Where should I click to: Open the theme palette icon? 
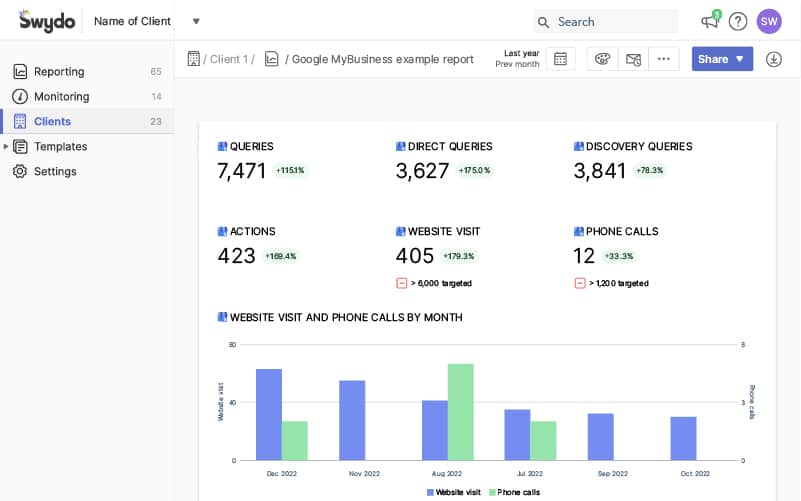click(x=603, y=59)
